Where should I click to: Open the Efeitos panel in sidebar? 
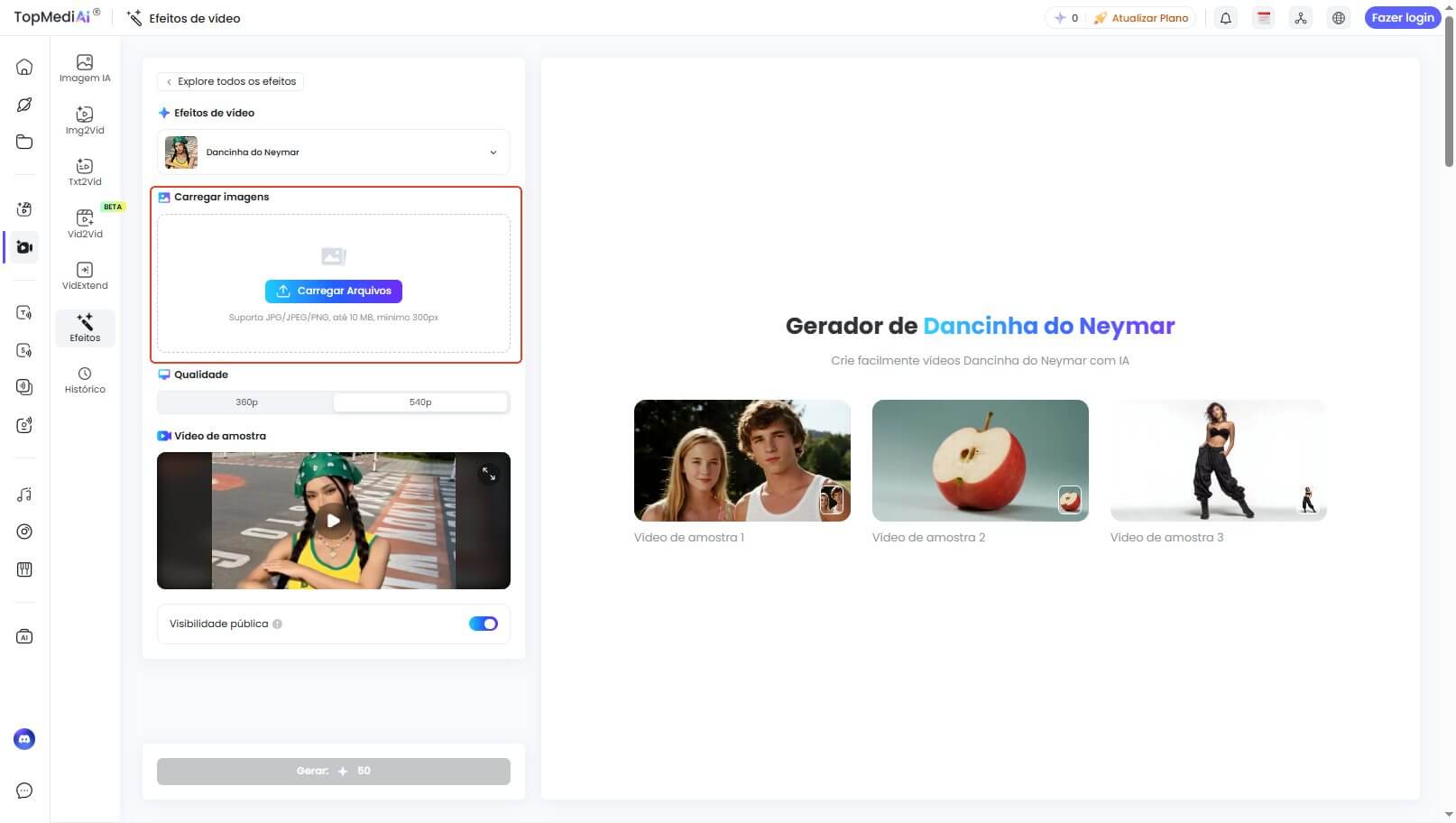[84, 327]
